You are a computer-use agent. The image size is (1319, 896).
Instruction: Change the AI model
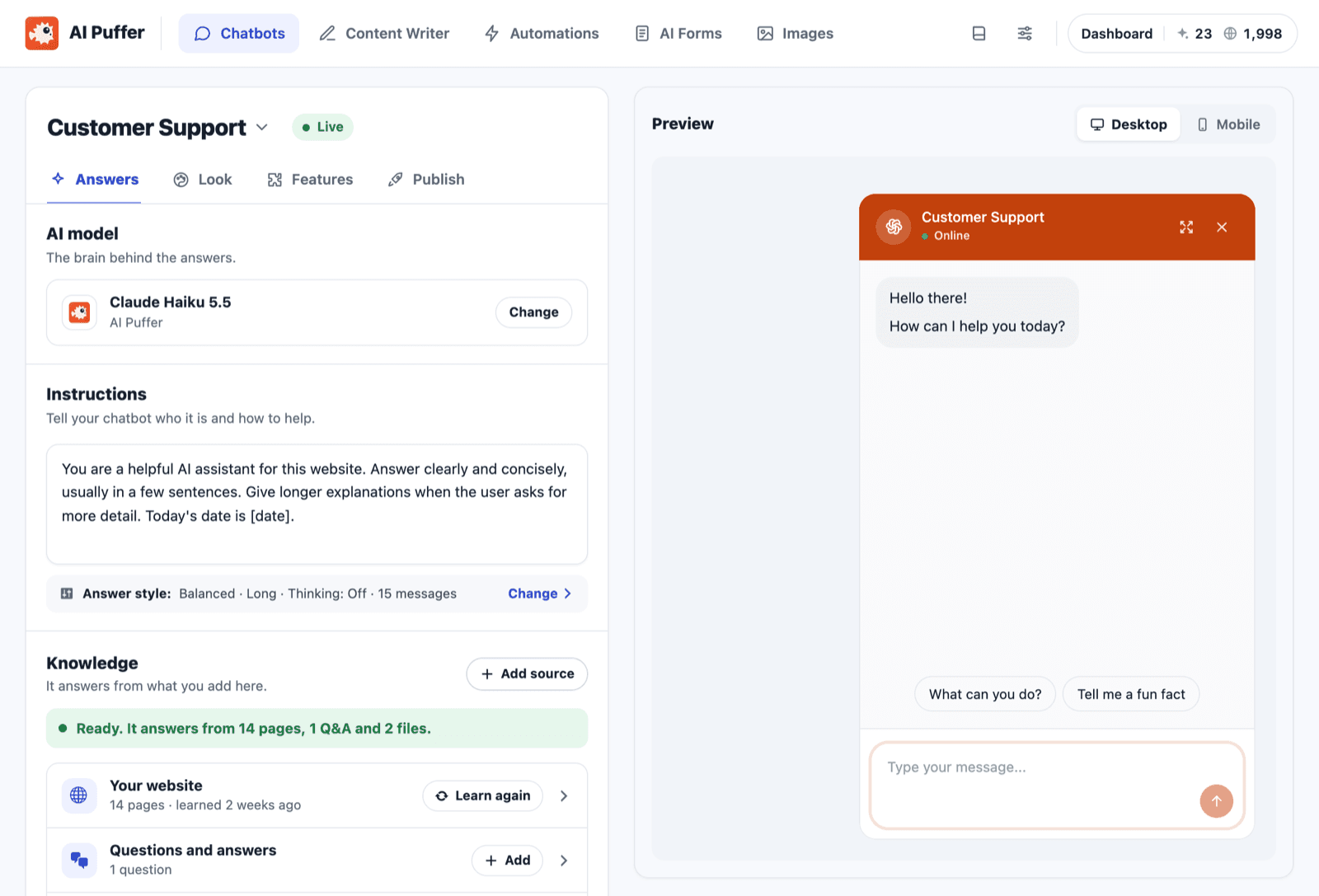533,312
